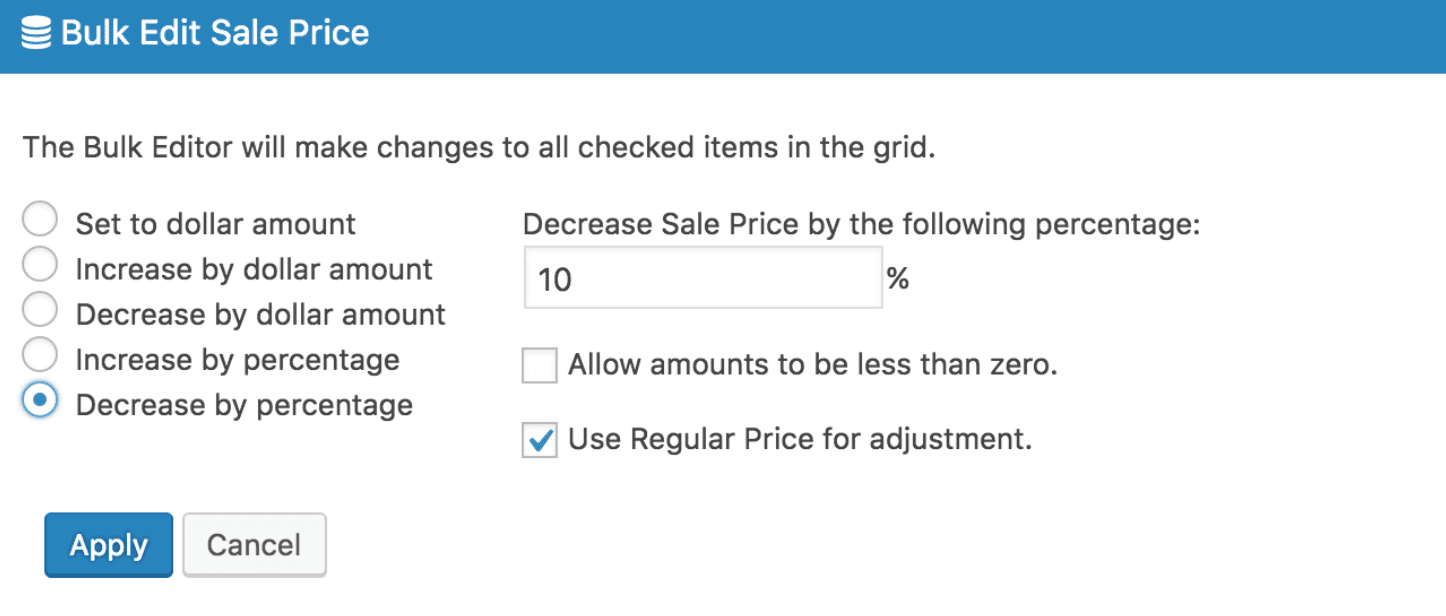Uncheck the 'Use Regular Price for adjustment' checkbox
Viewport: 1446px width, 616px height.
(x=540, y=440)
